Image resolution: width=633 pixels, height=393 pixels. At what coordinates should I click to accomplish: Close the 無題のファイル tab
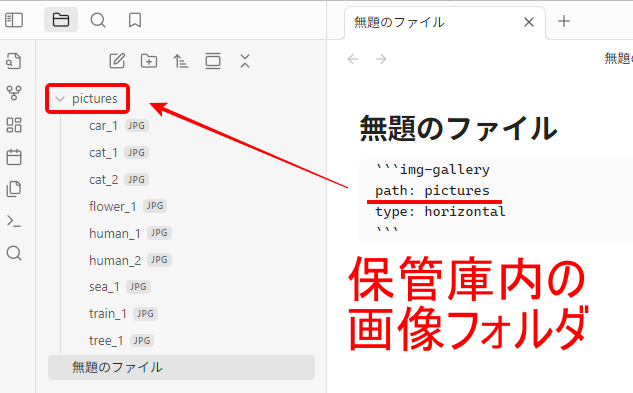pyautogui.click(x=529, y=22)
